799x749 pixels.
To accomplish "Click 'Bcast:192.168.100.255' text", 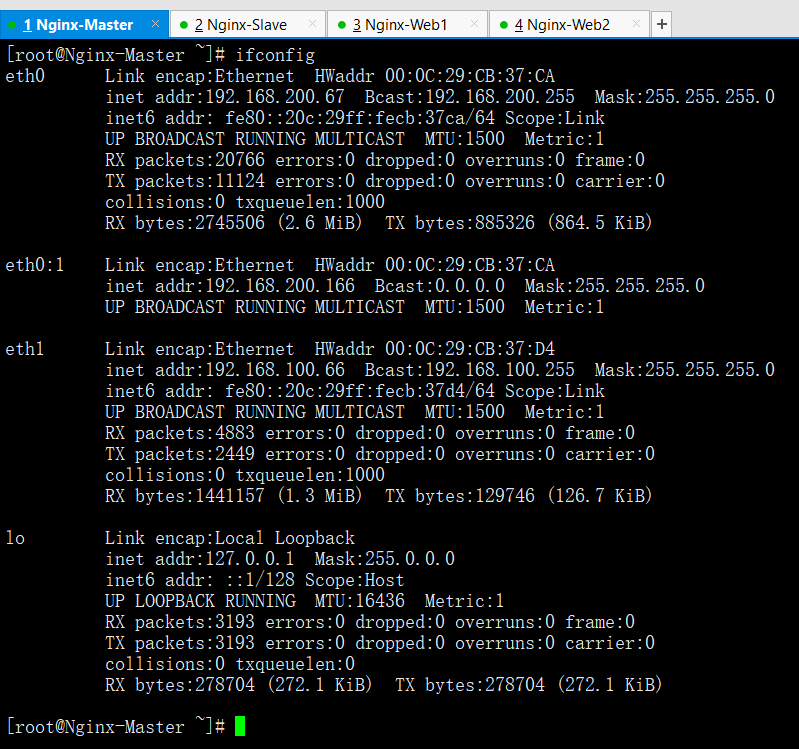I will click(x=470, y=370).
